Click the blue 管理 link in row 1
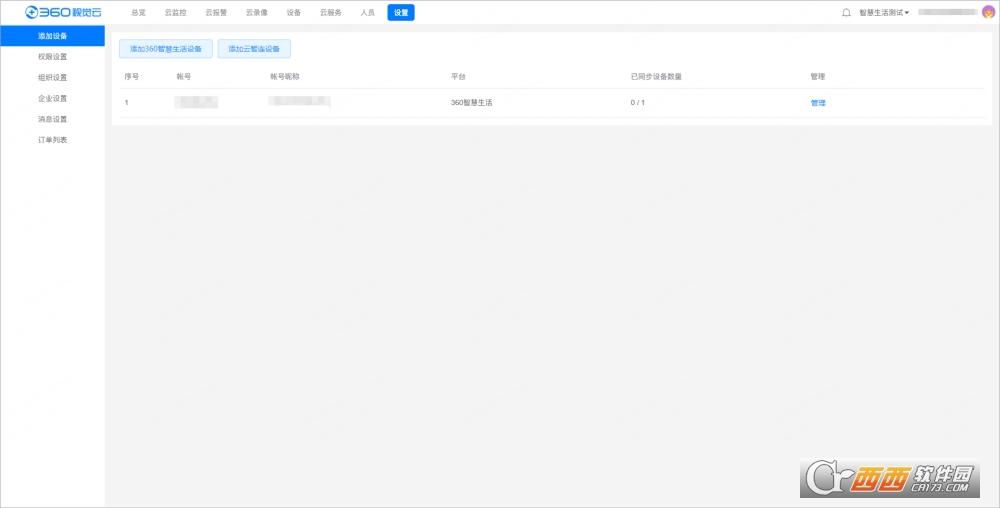The image size is (1000, 508). [x=818, y=103]
